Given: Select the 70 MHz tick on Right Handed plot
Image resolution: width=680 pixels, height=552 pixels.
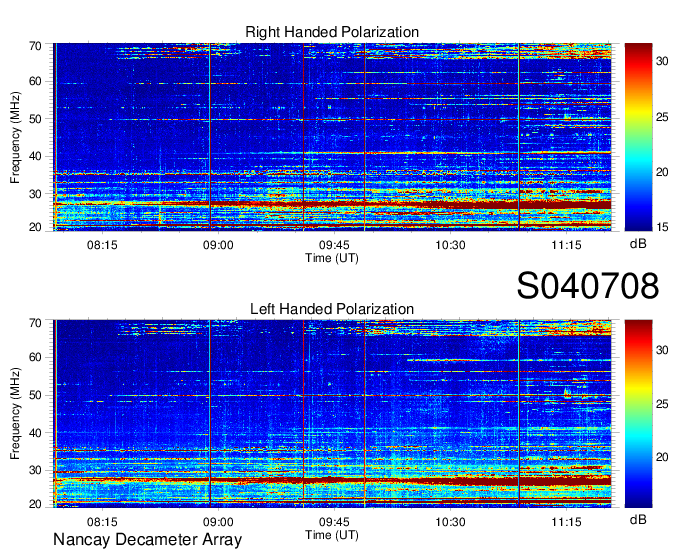Looking at the screenshot, I should (x=35, y=46).
